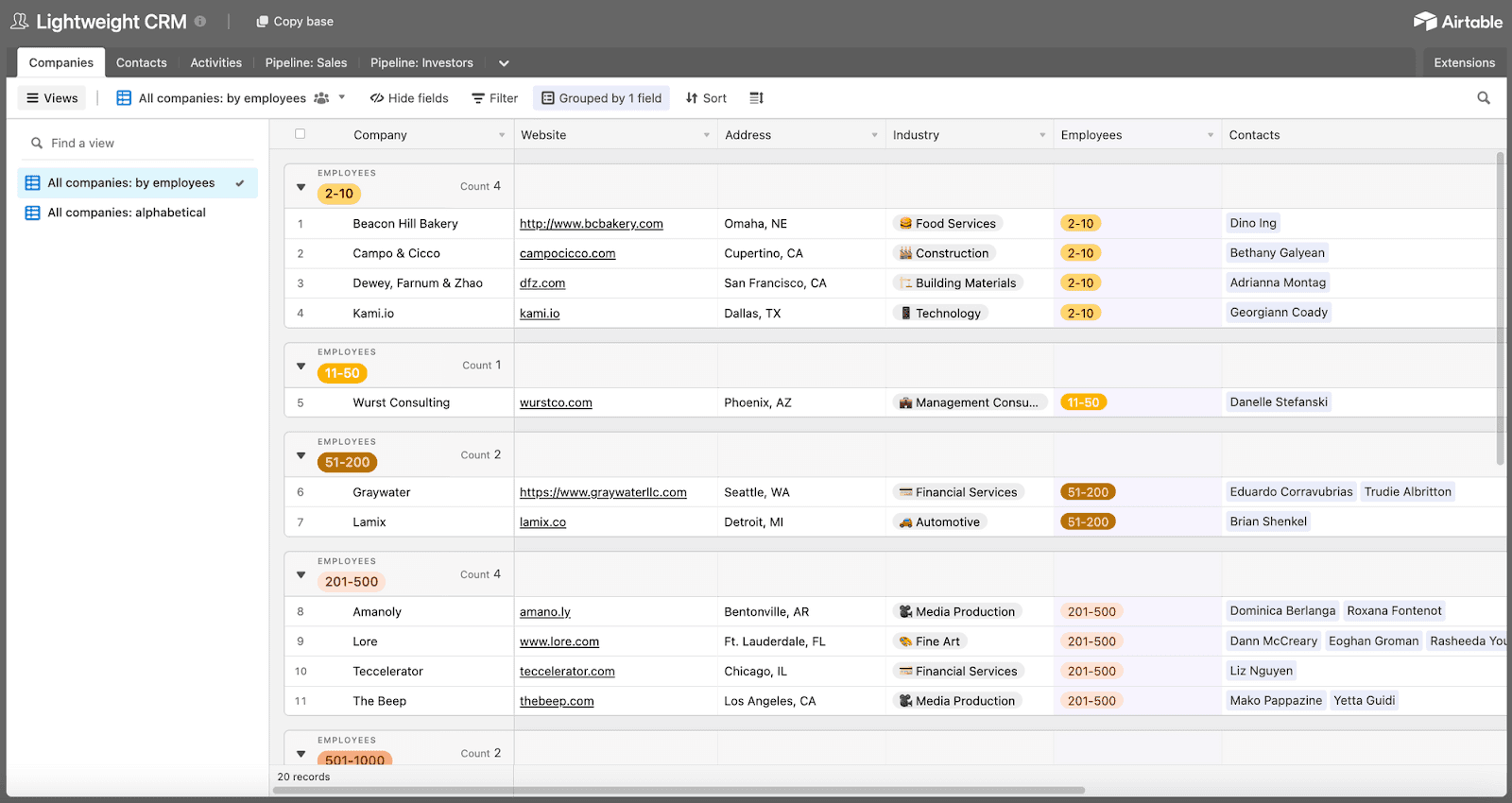Open the Industry column dropdown arrow
Image resolution: width=1512 pixels, height=803 pixels.
click(1042, 135)
